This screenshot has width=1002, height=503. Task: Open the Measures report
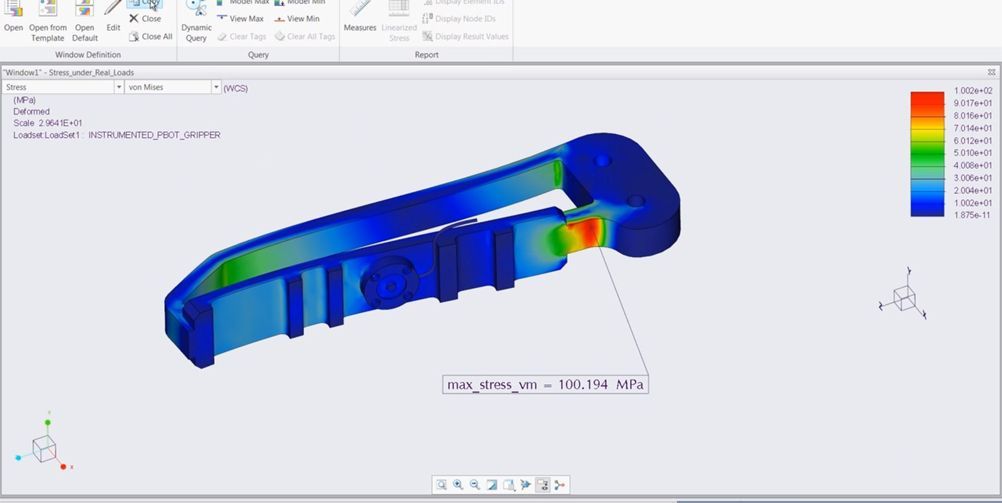pos(360,16)
